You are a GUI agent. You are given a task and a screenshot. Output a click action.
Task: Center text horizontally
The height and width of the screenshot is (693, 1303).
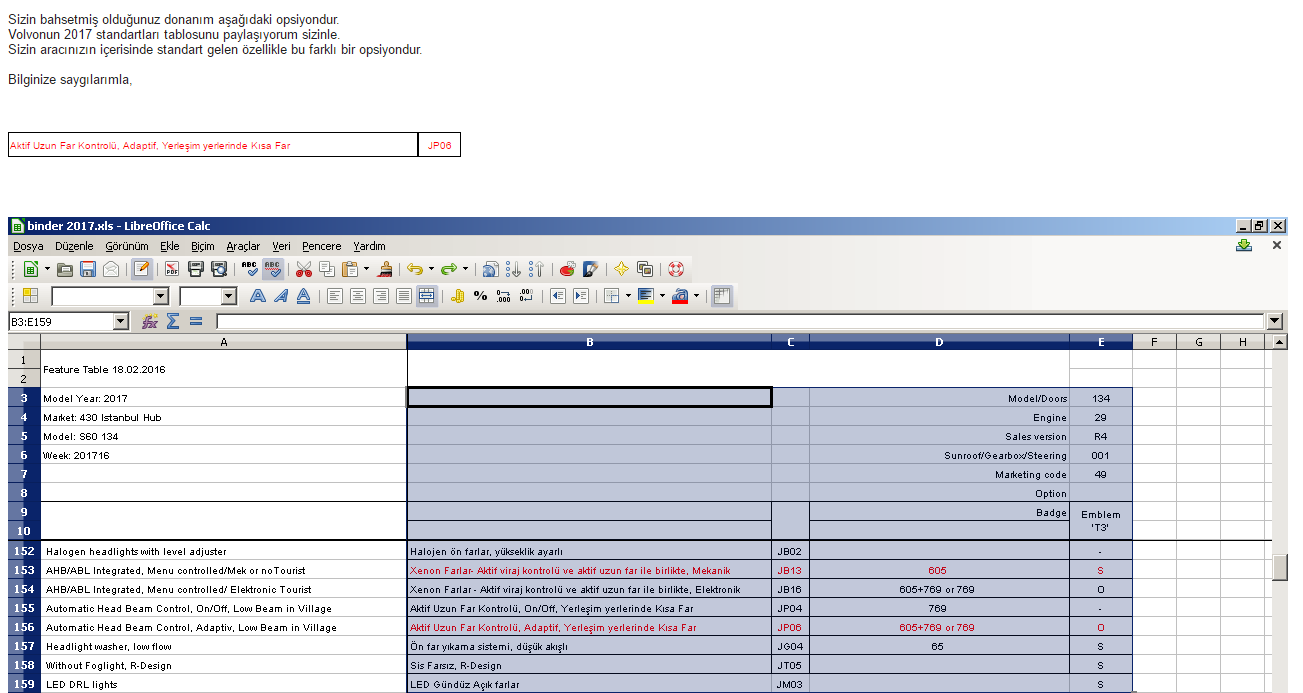tap(357, 296)
